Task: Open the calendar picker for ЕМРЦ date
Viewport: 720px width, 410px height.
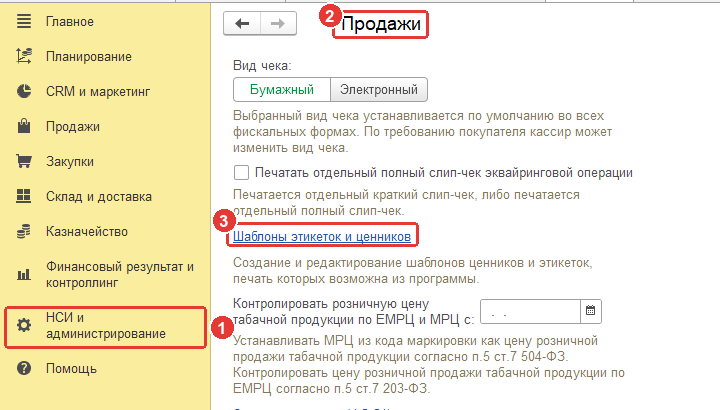Action: (591, 311)
